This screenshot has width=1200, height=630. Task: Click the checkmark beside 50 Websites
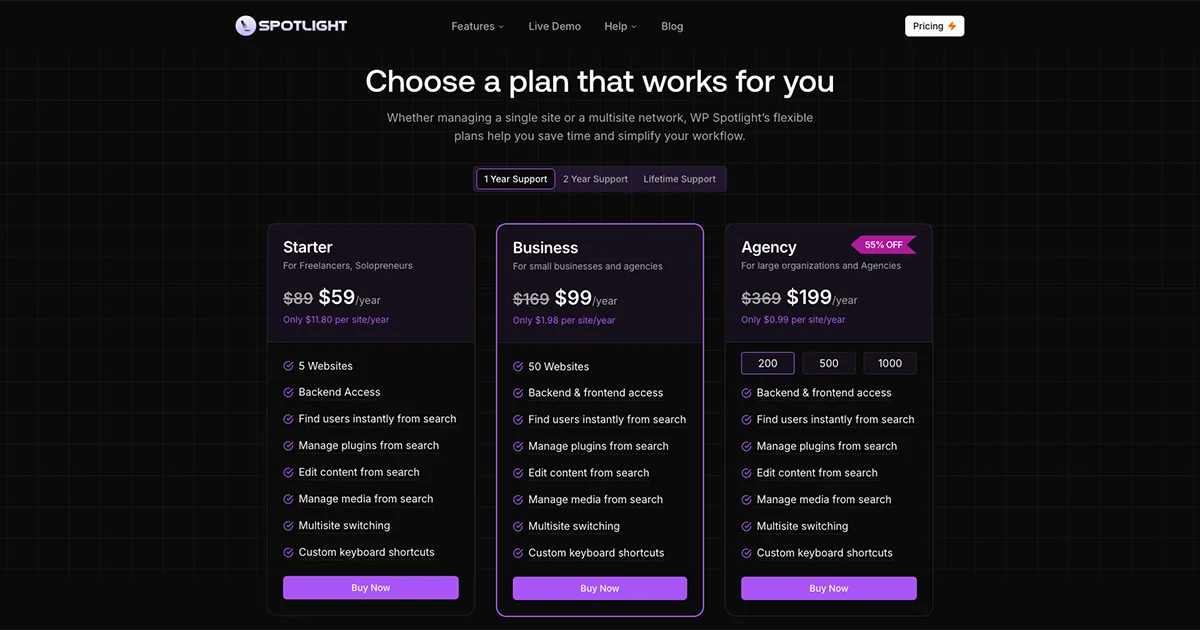[x=516, y=366]
